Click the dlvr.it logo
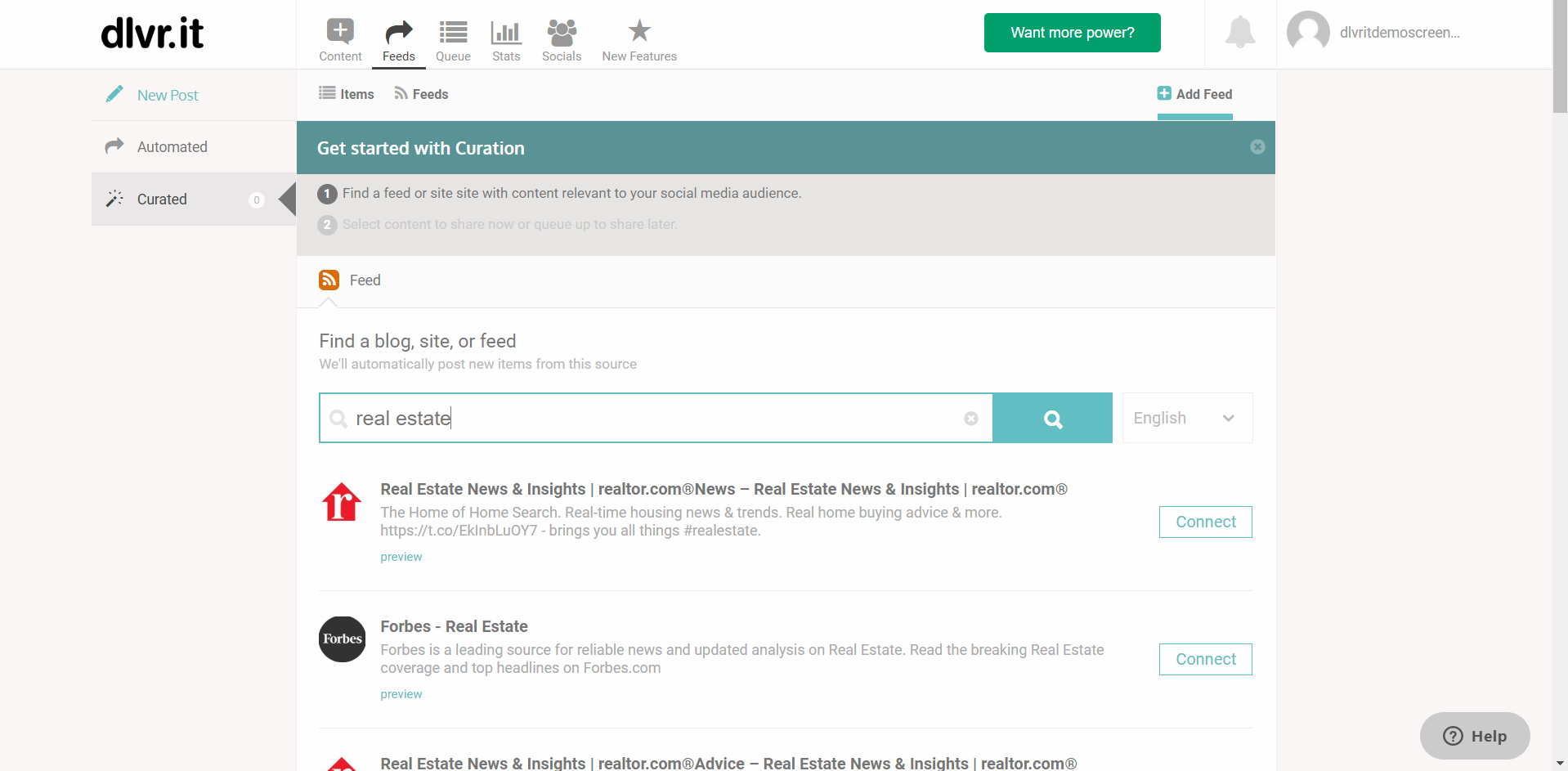This screenshot has width=1568, height=771. pyautogui.click(x=152, y=34)
